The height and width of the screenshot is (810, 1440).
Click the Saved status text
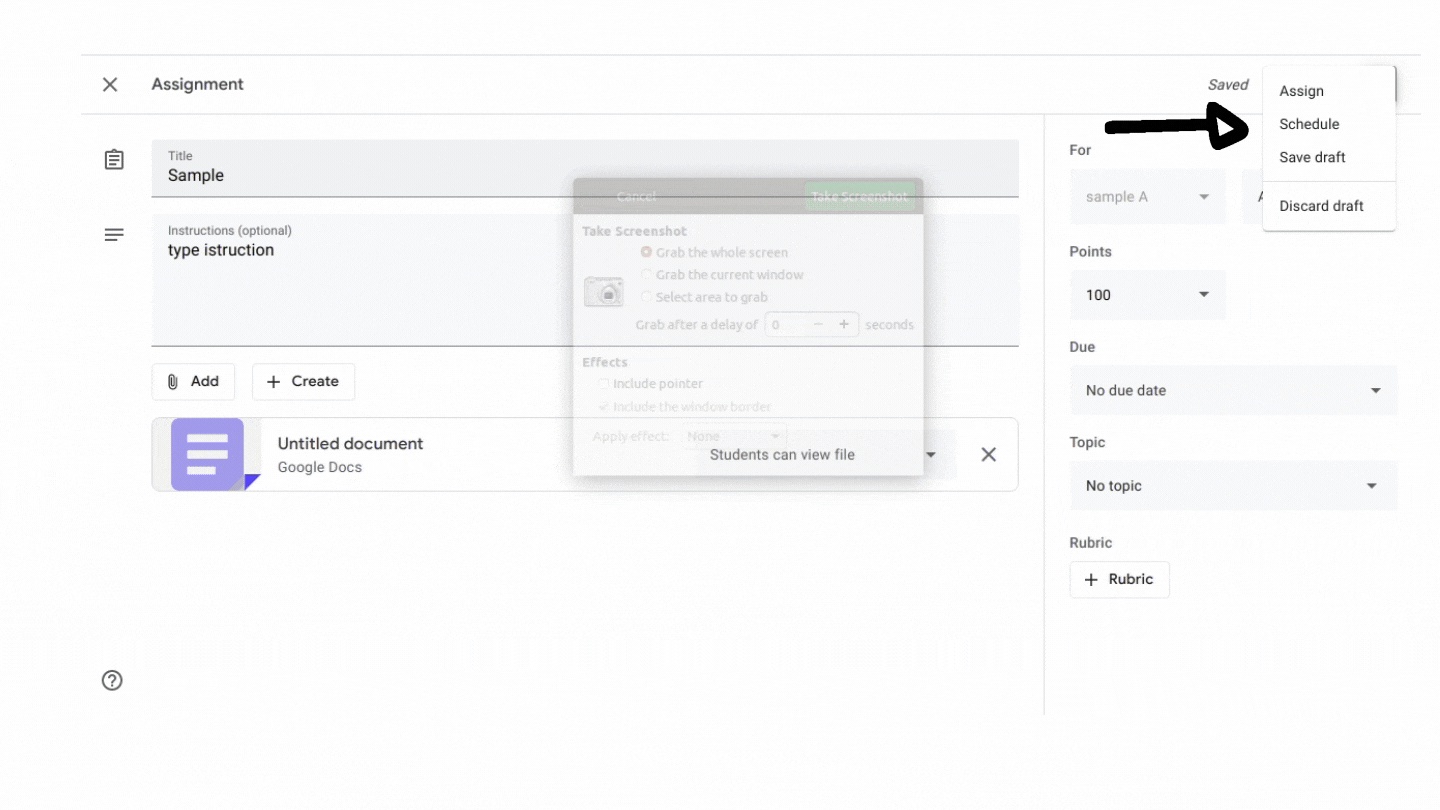click(x=1228, y=85)
